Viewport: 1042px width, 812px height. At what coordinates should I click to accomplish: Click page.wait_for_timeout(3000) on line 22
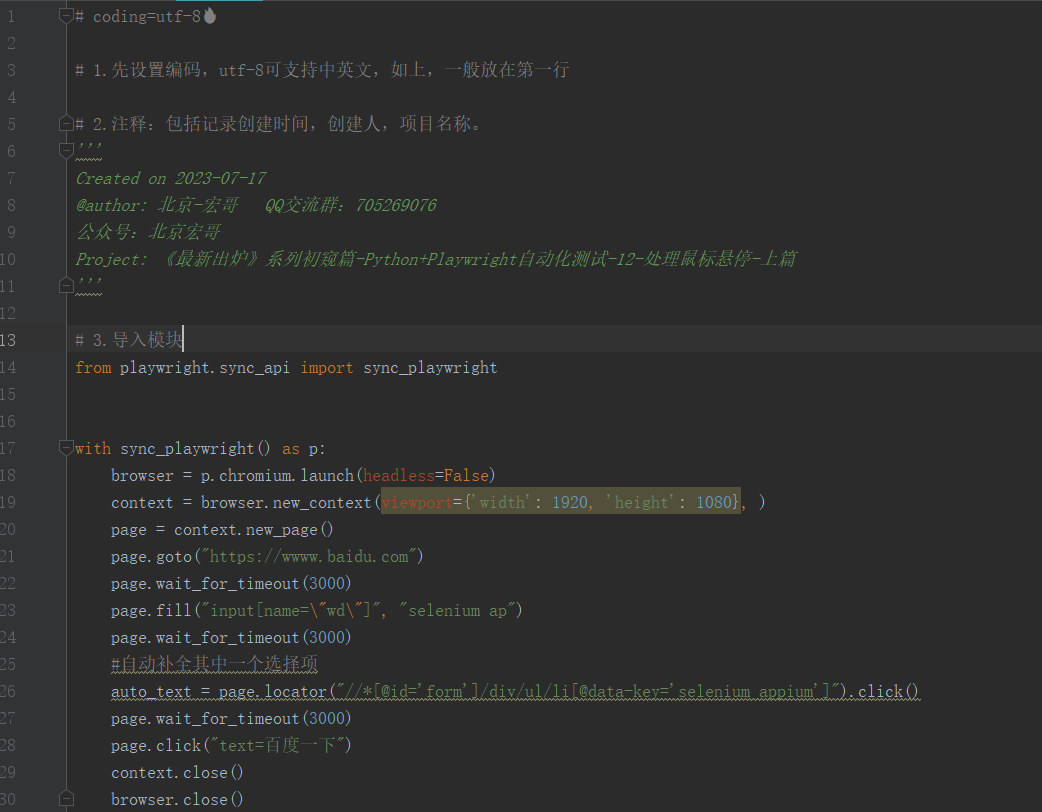click(230, 582)
